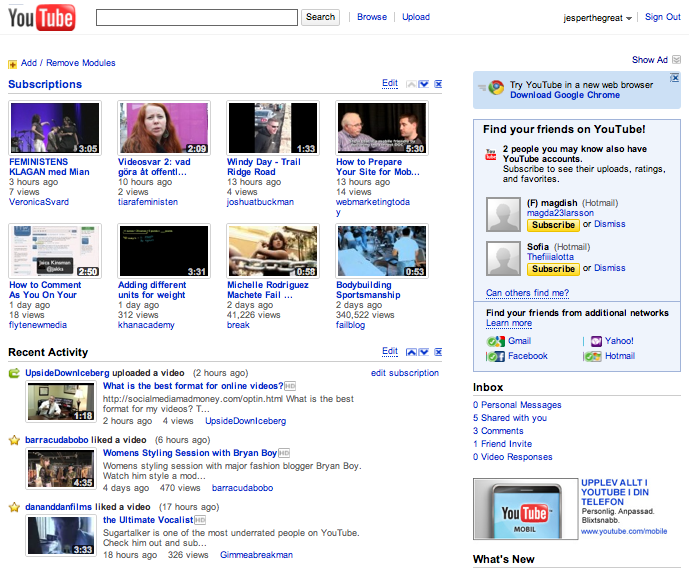Viewport: 689px width, 571px height.
Task: Open 0 Video Responses in Inbox
Action: tap(512, 457)
